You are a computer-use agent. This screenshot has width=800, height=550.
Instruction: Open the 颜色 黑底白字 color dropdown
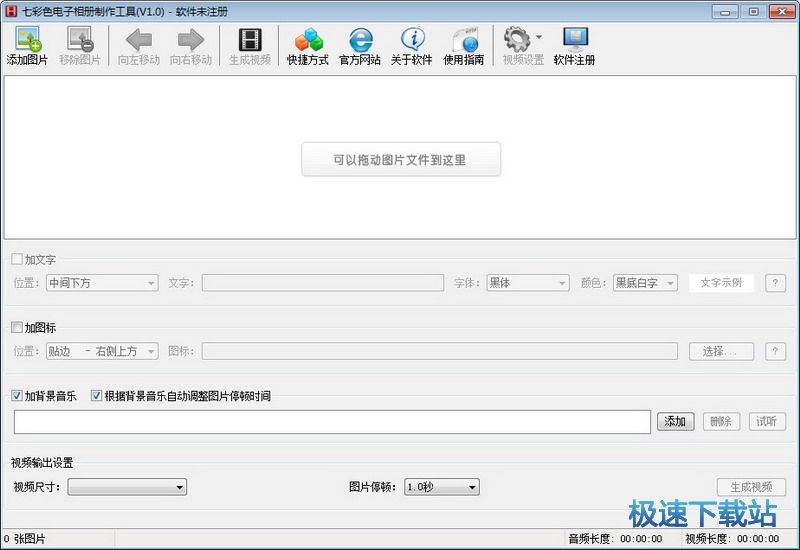[644, 283]
